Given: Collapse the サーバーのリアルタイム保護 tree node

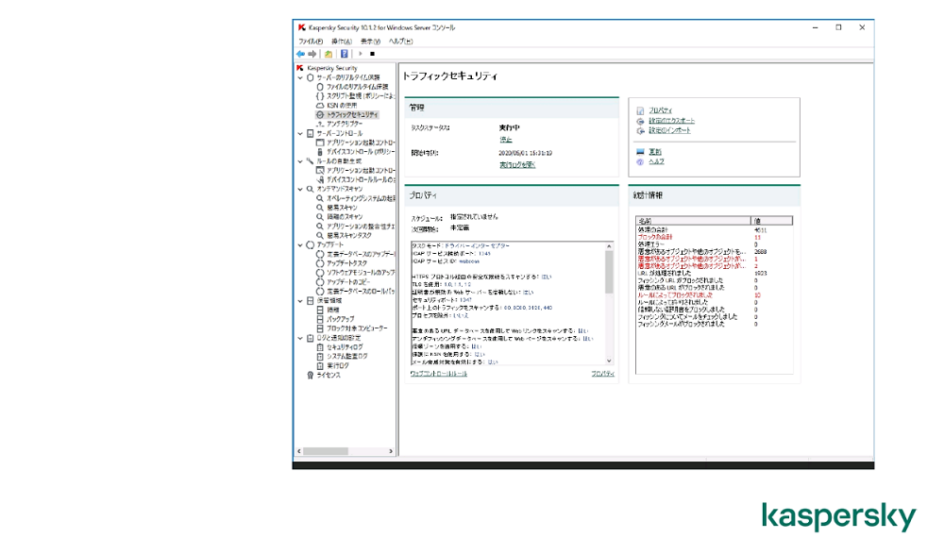Looking at the screenshot, I should tap(300, 78).
